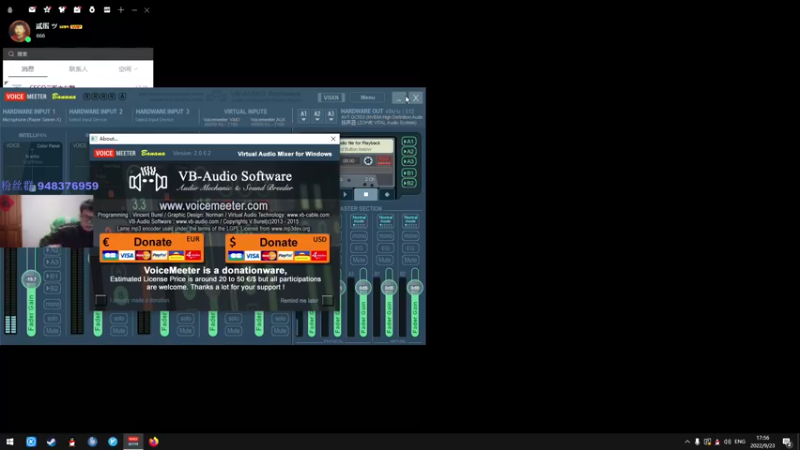Select input device for Hardware Input 2

point(88,120)
